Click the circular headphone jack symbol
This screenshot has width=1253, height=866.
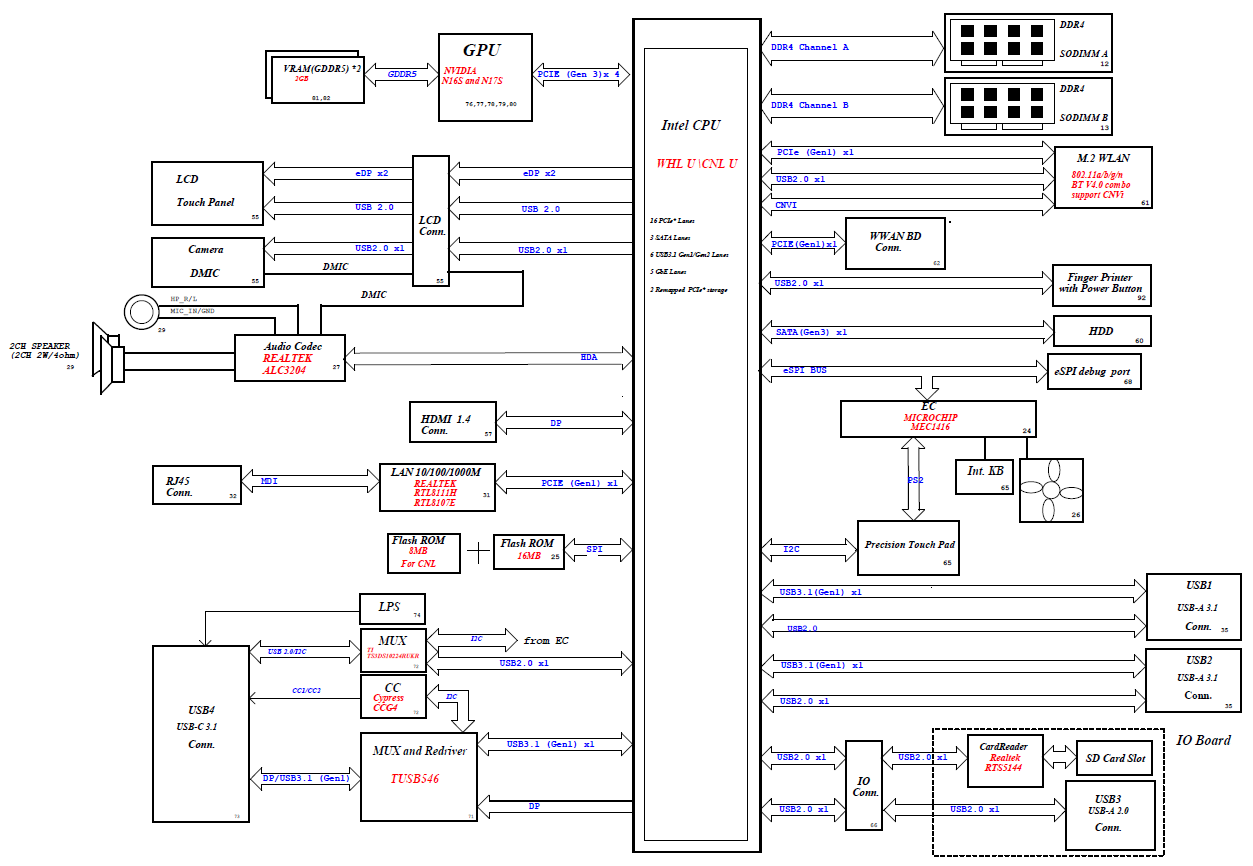pos(142,311)
